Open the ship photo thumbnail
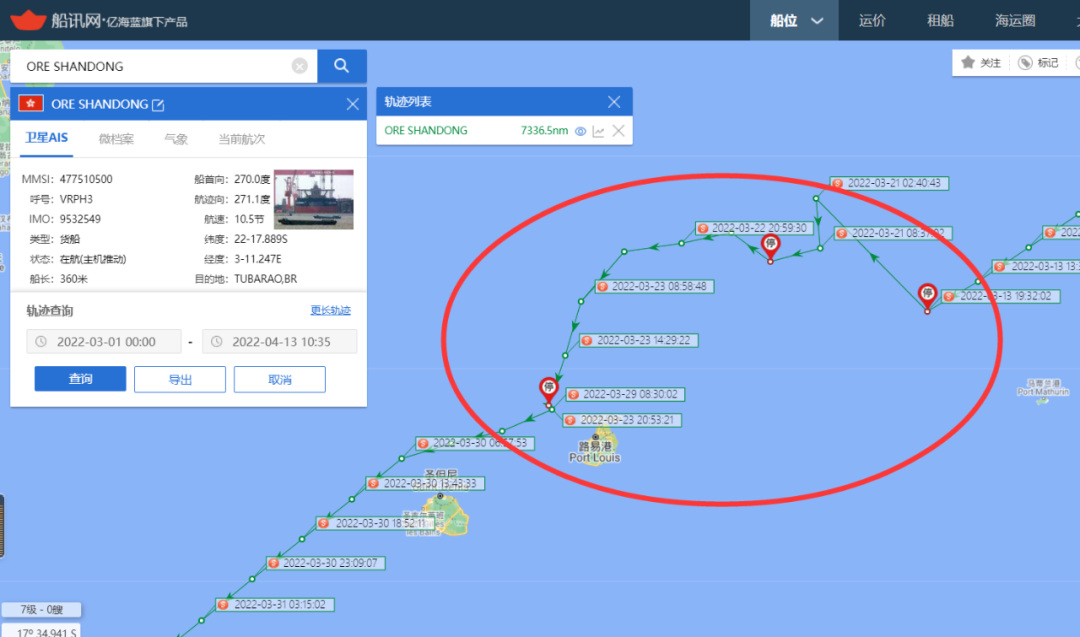Image resolution: width=1080 pixels, height=637 pixels. pos(313,199)
